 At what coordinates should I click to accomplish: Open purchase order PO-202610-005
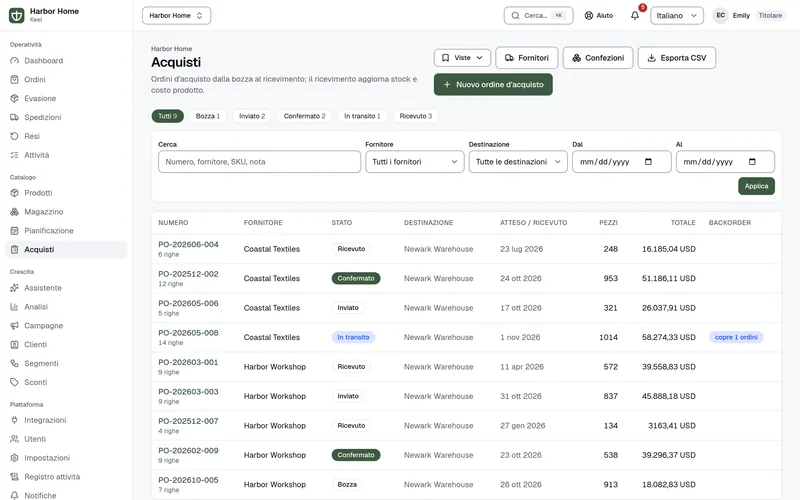[188, 480]
